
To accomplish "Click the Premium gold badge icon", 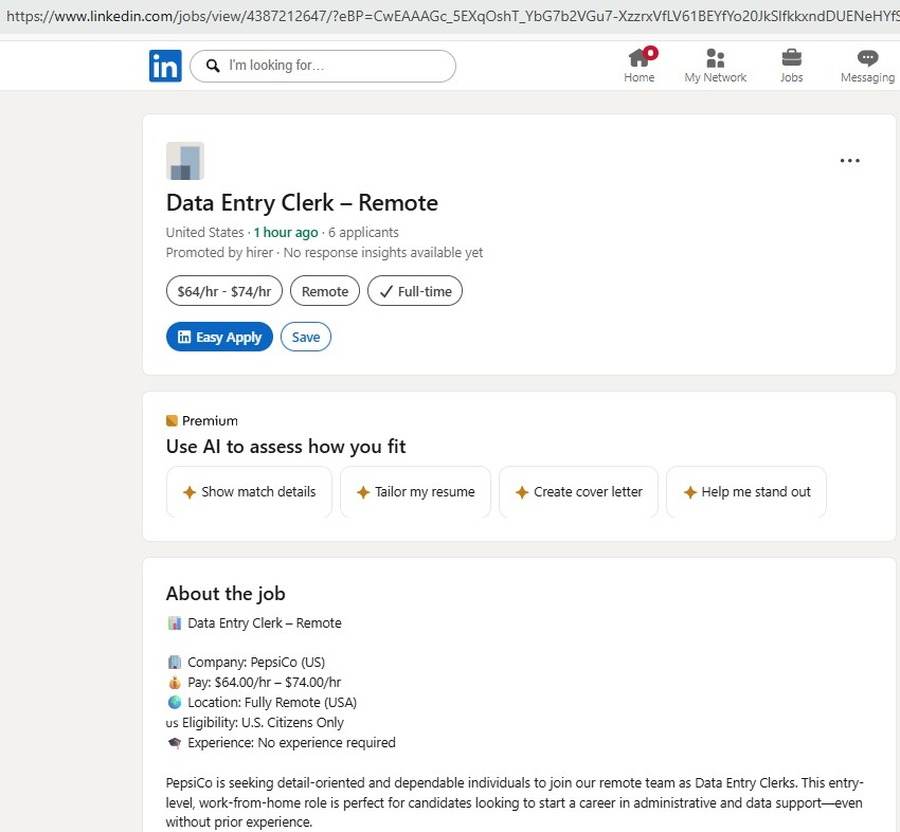I will pos(172,421).
